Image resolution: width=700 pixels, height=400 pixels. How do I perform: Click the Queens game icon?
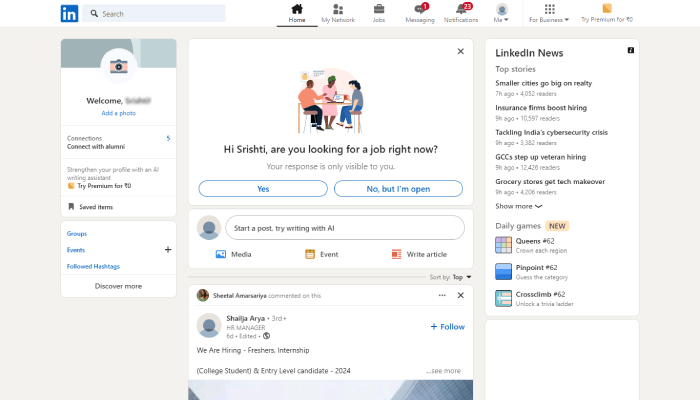[503, 245]
